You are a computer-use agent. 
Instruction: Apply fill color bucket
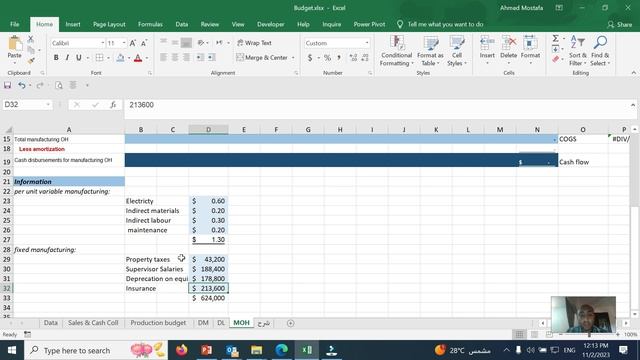coord(120,58)
